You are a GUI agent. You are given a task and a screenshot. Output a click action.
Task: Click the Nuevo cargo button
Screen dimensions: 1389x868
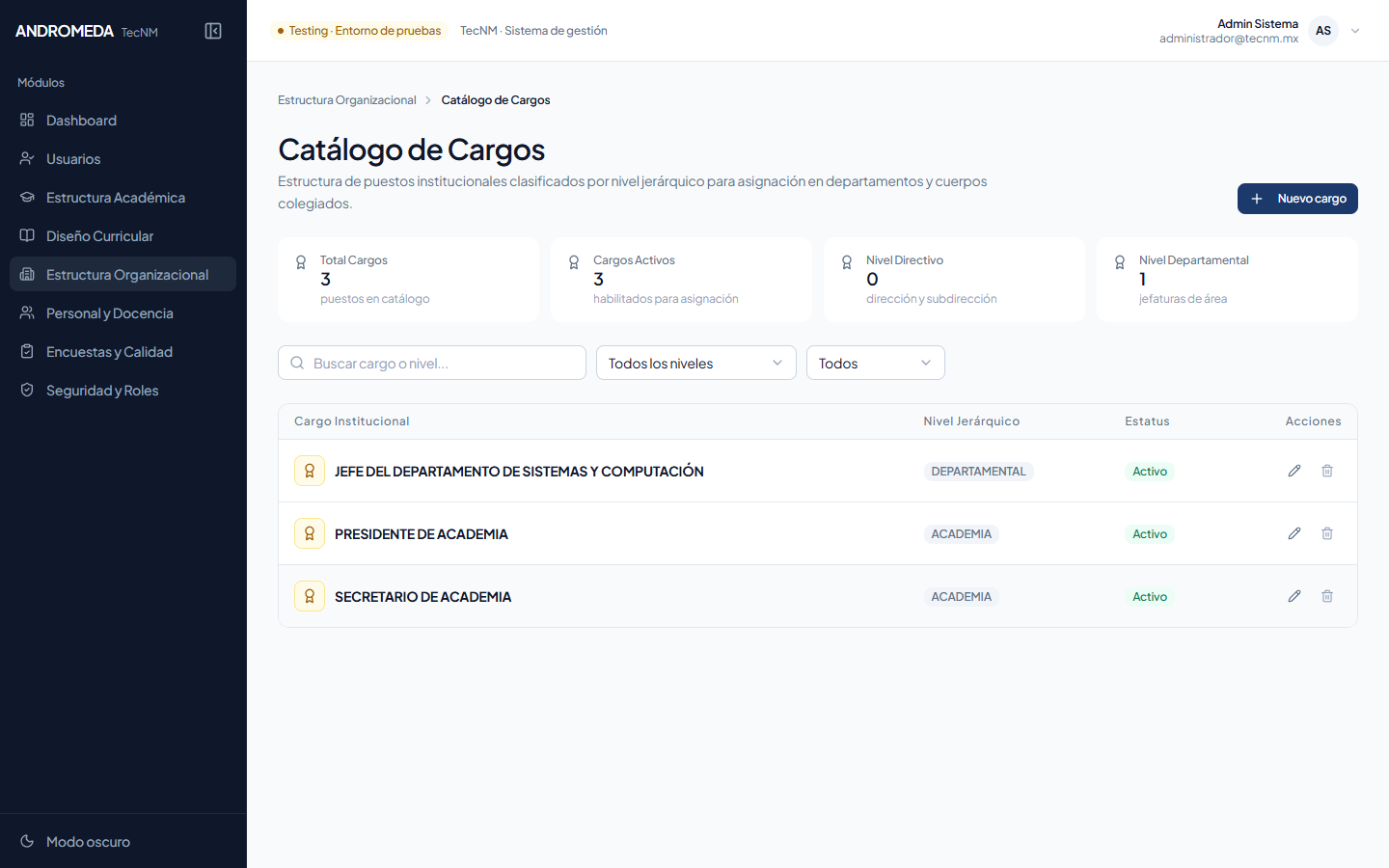[x=1297, y=199]
